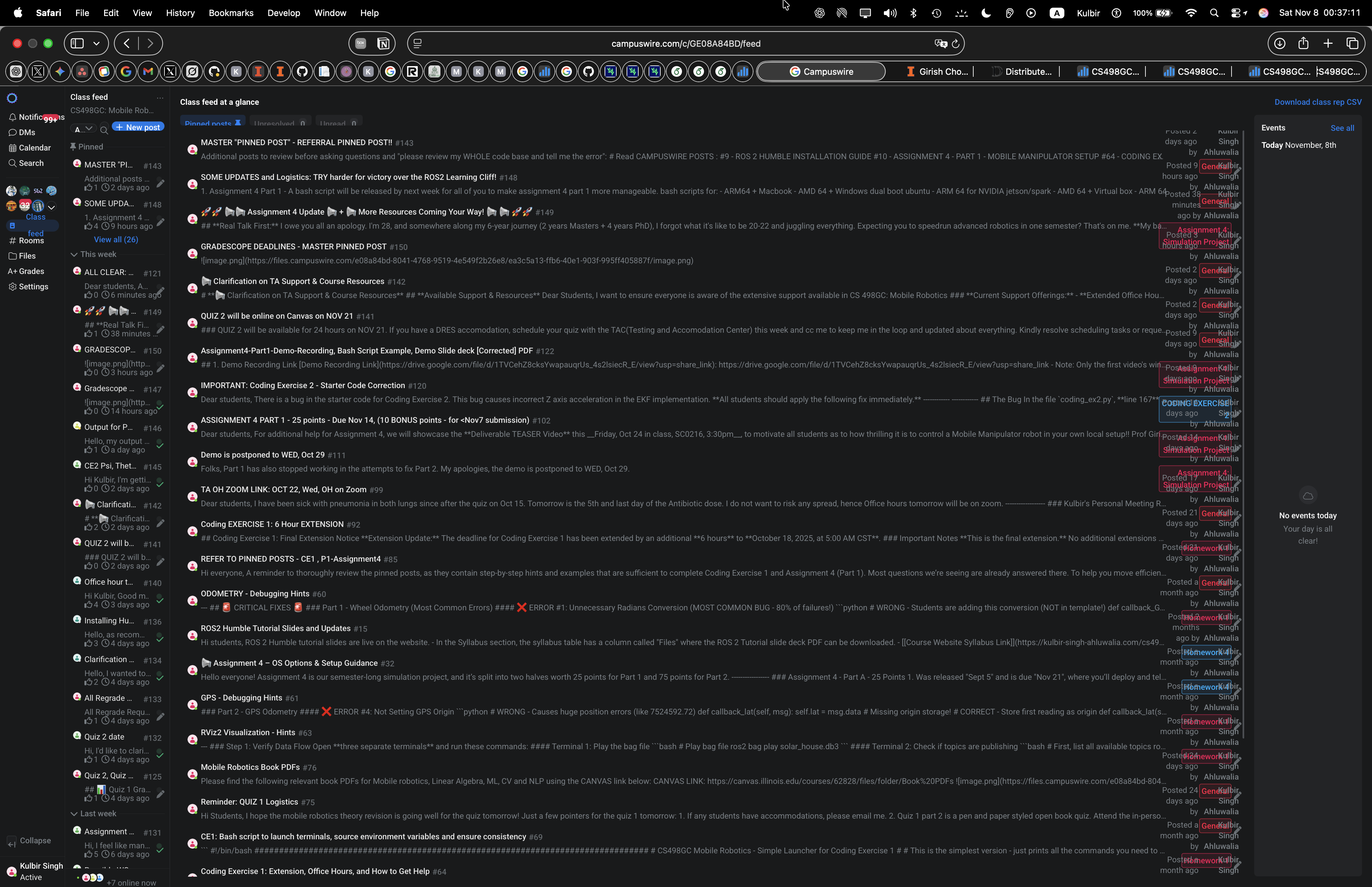Show Safari downloads

coord(1279,43)
